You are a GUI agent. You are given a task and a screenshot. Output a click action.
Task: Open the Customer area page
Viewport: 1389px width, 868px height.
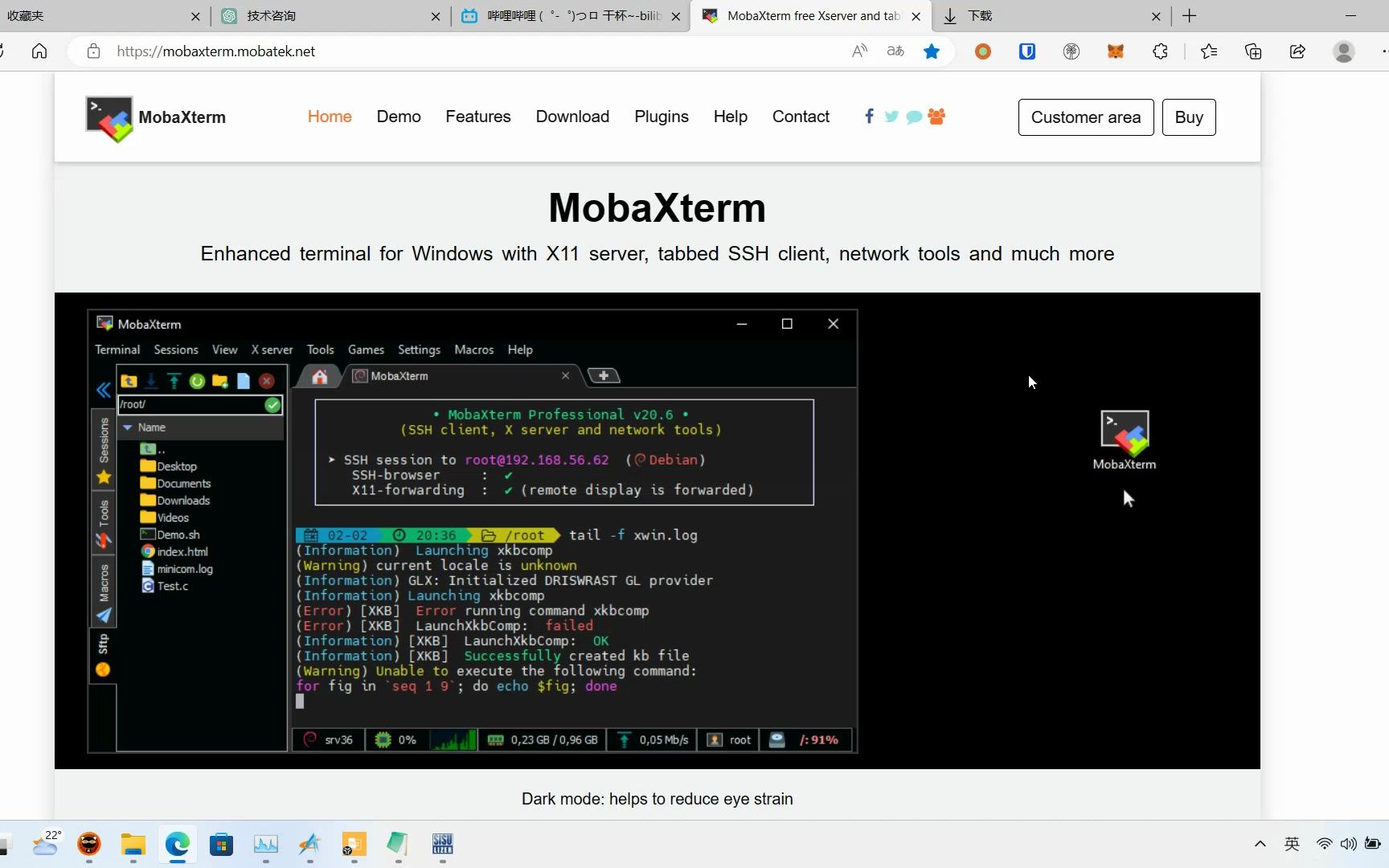point(1085,117)
